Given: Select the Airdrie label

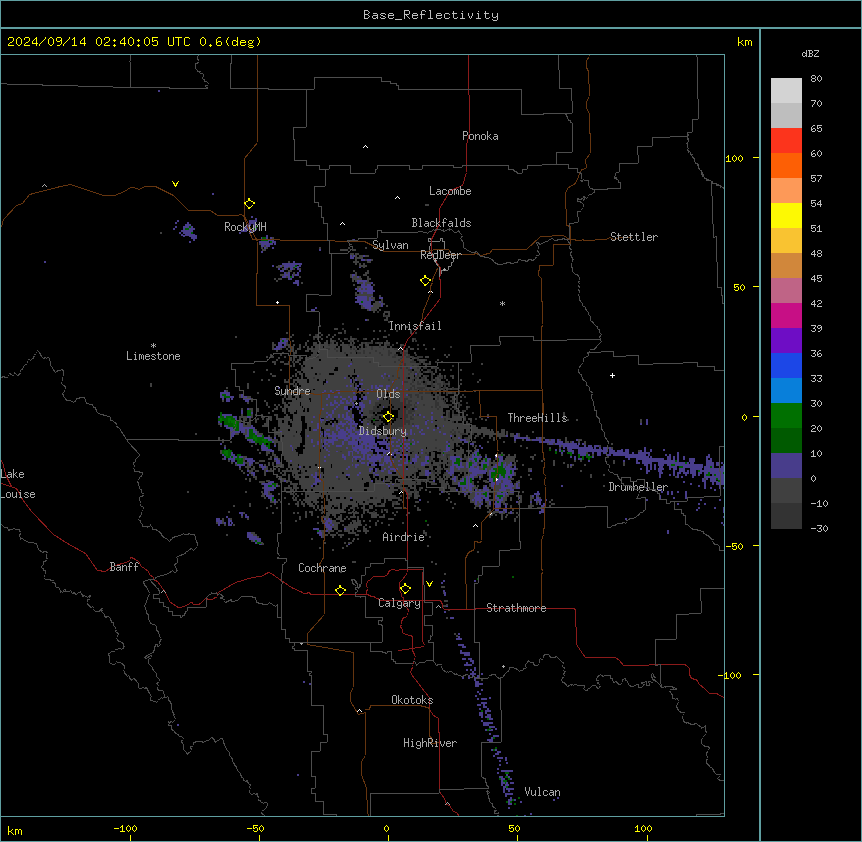Looking at the screenshot, I should (x=404, y=537).
